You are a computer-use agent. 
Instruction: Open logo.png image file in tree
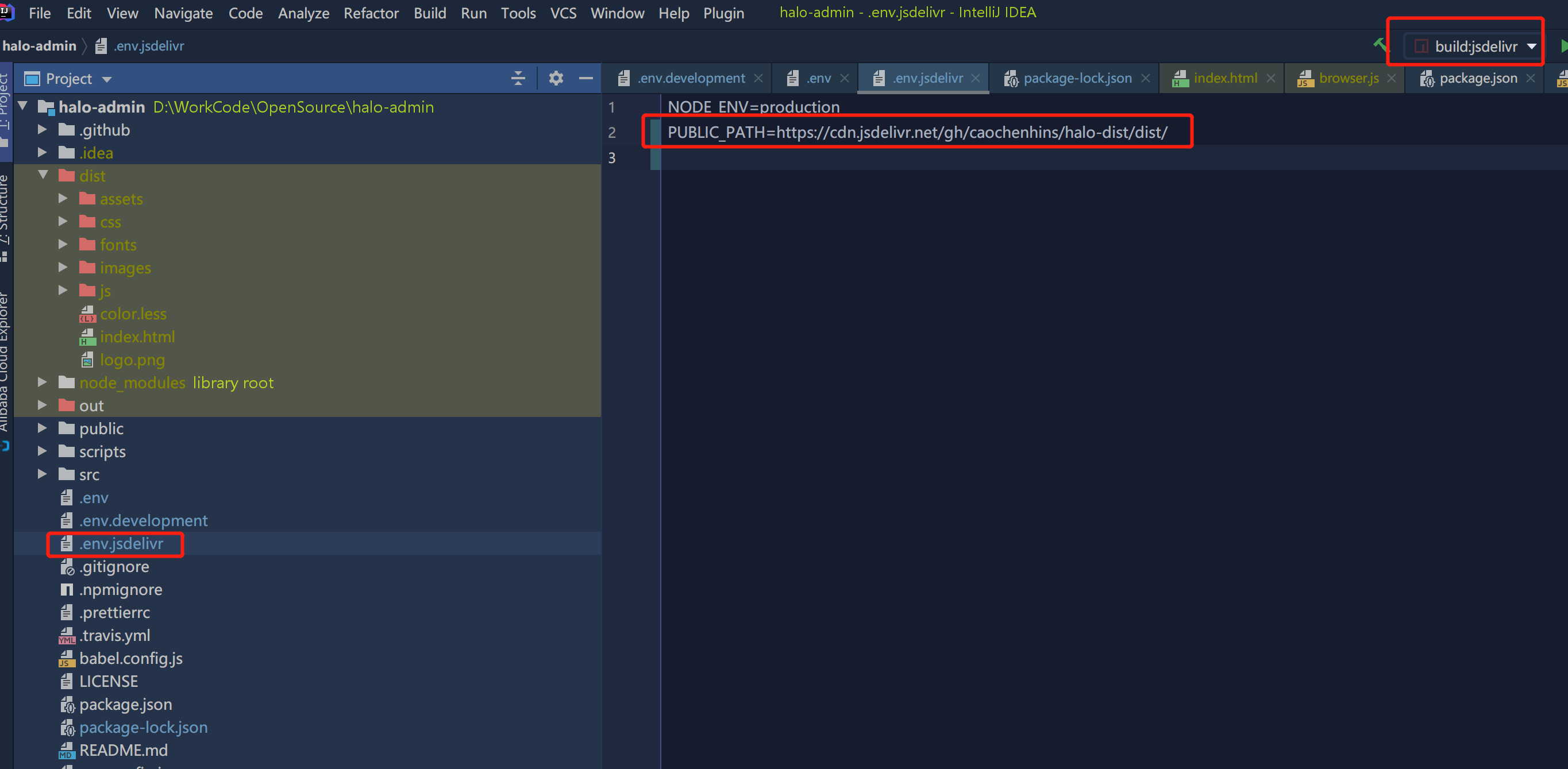[x=132, y=360]
